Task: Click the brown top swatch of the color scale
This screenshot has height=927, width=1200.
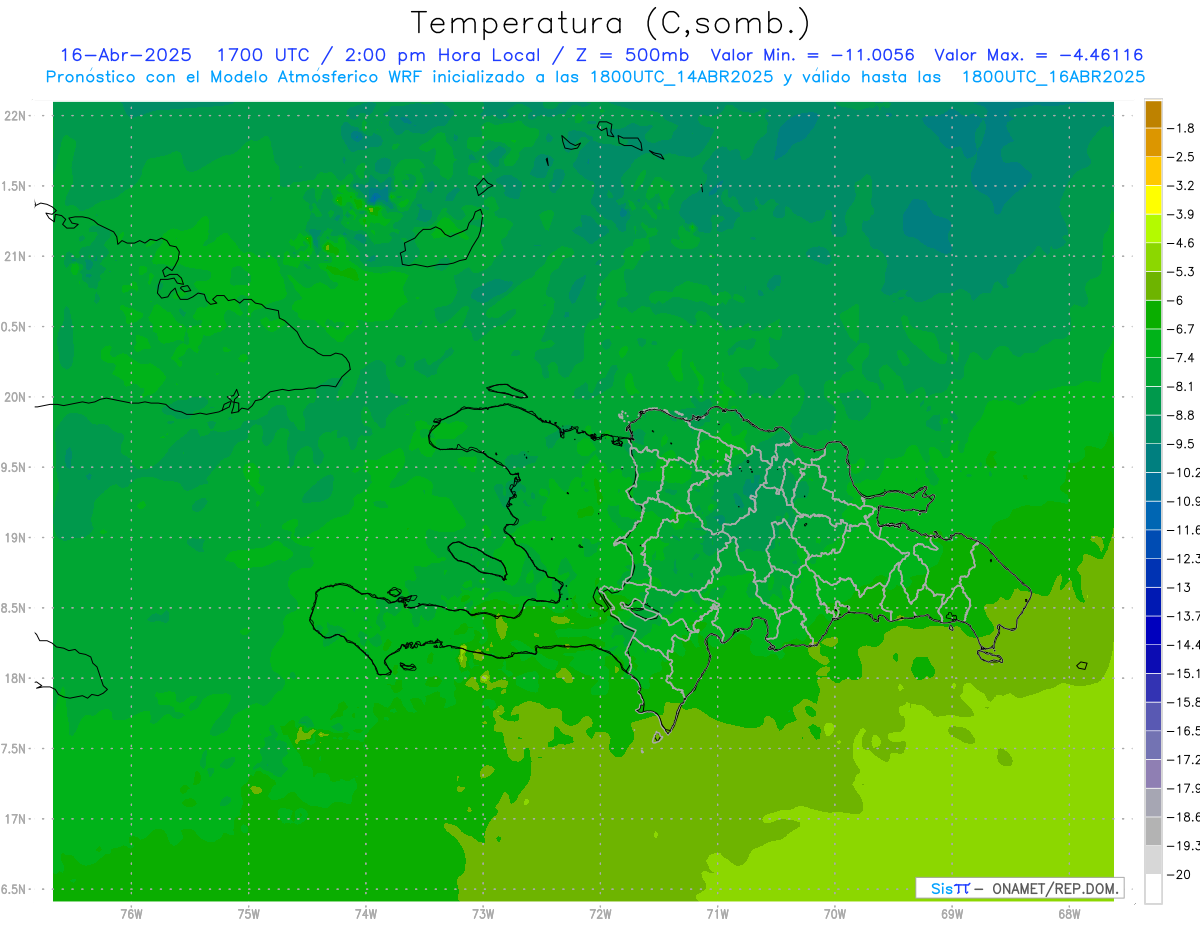Action: [1153, 115]
